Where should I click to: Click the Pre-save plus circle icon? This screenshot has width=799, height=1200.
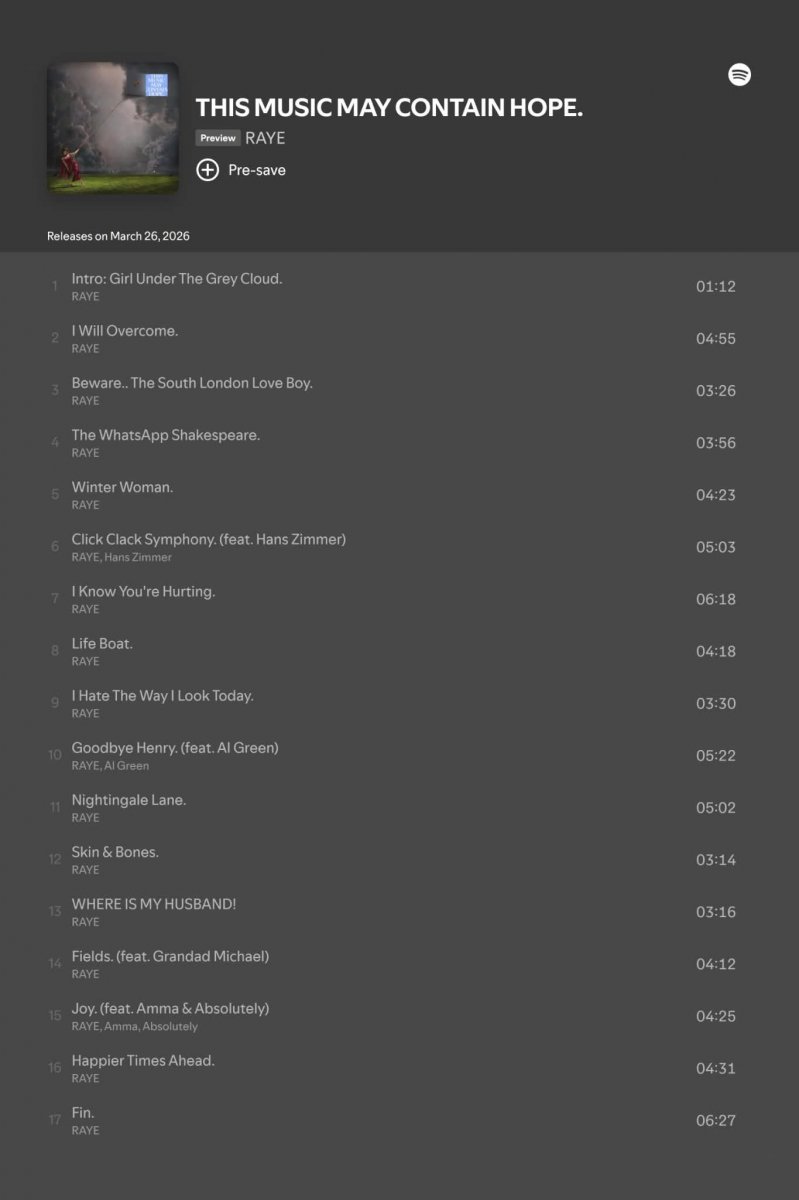click(207, 170)
